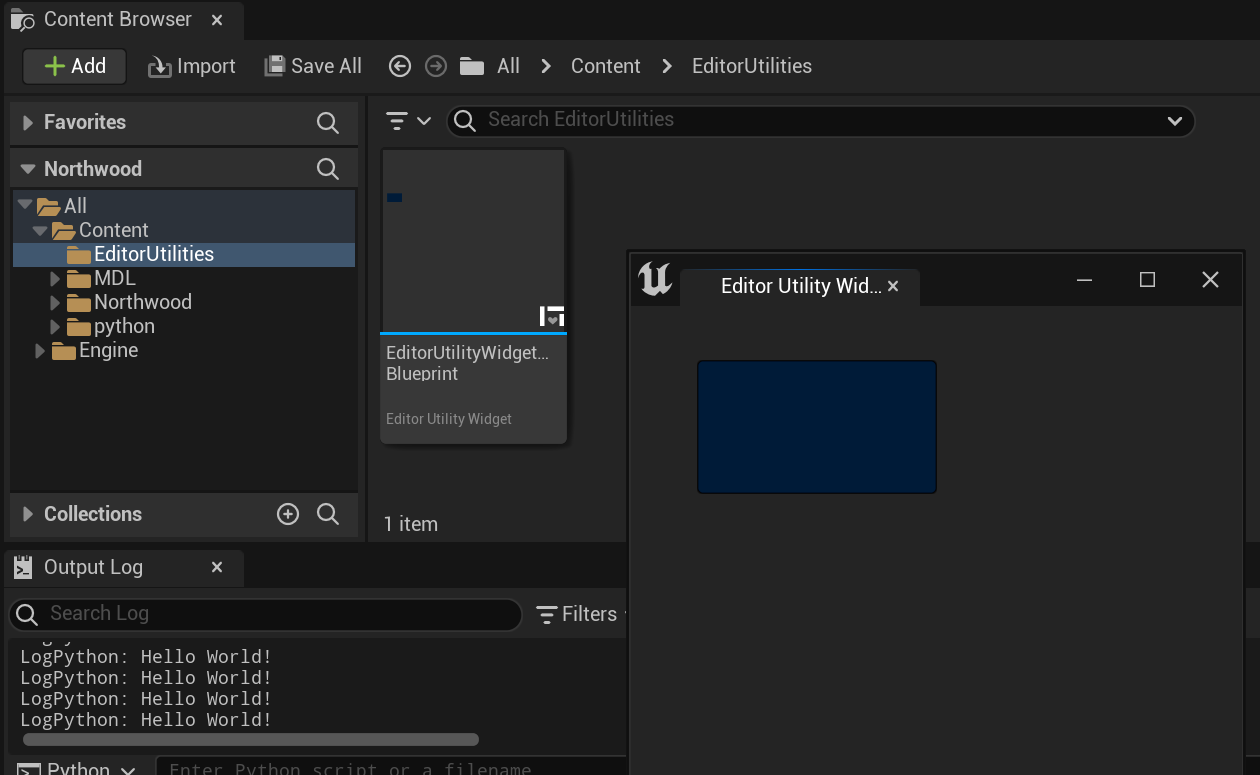Click the folder icon before the All breadcrumb

[x=471, y=66]
